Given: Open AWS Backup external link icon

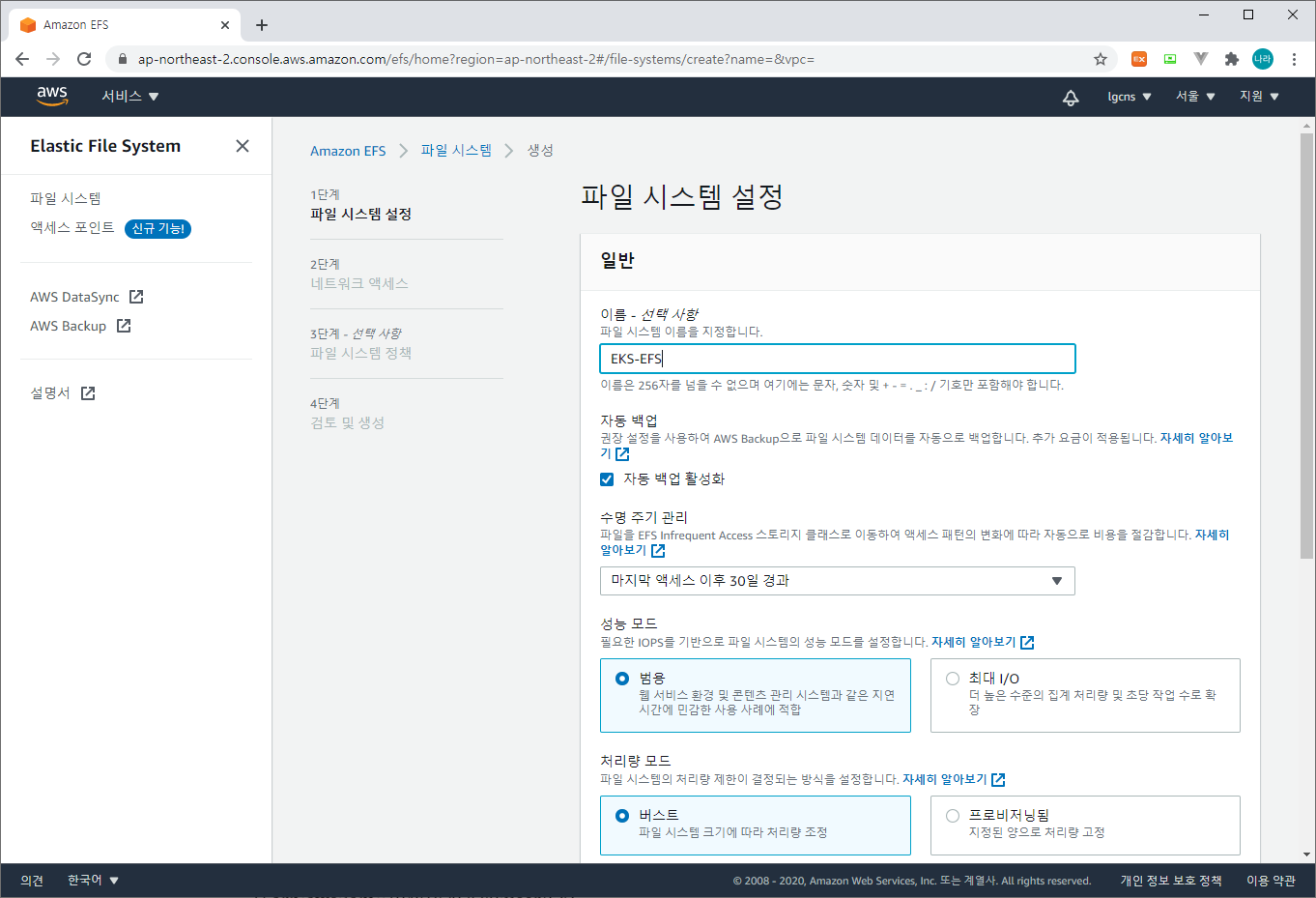Looking at the screenshot, I should 124,326.
